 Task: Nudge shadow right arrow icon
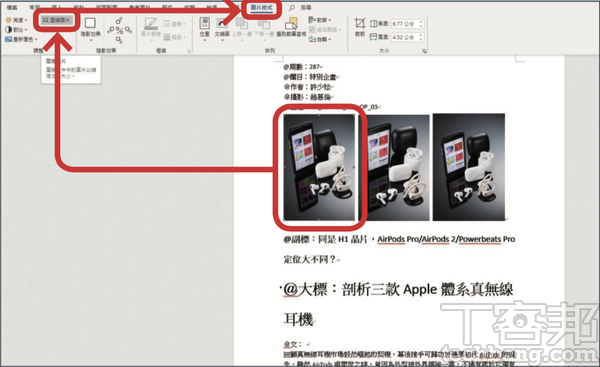click(x=128, y=30)
